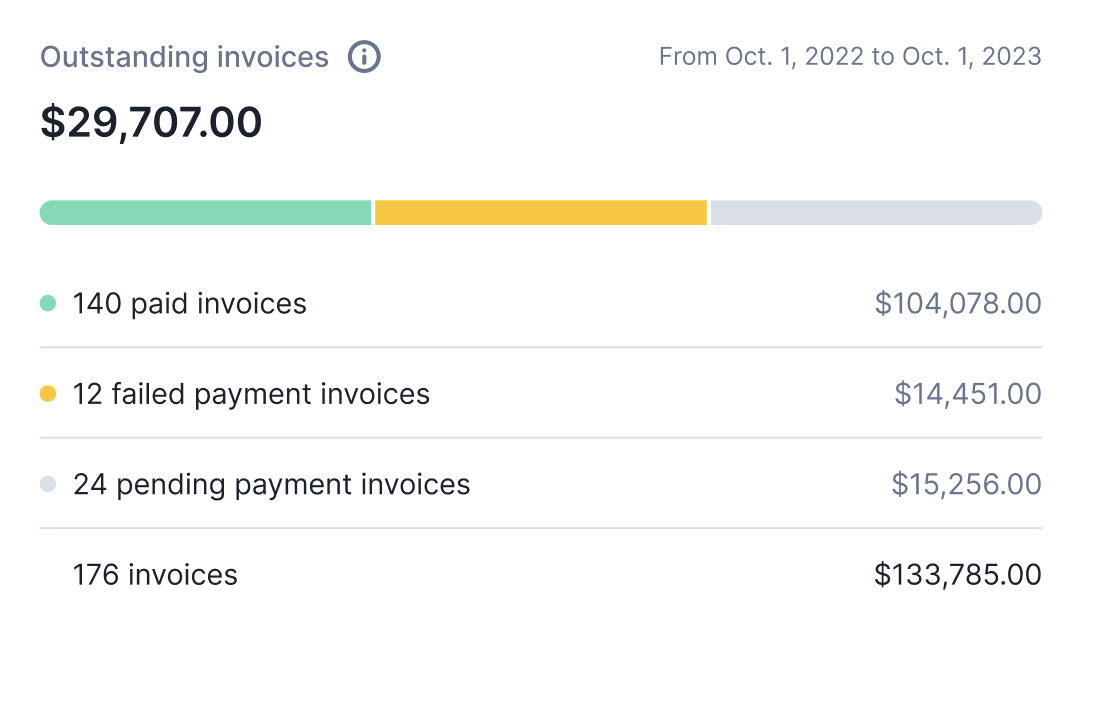The image size is (1112, 702).
Task: Select the green paid segment of the bar
Action: [x=206, y=213]
